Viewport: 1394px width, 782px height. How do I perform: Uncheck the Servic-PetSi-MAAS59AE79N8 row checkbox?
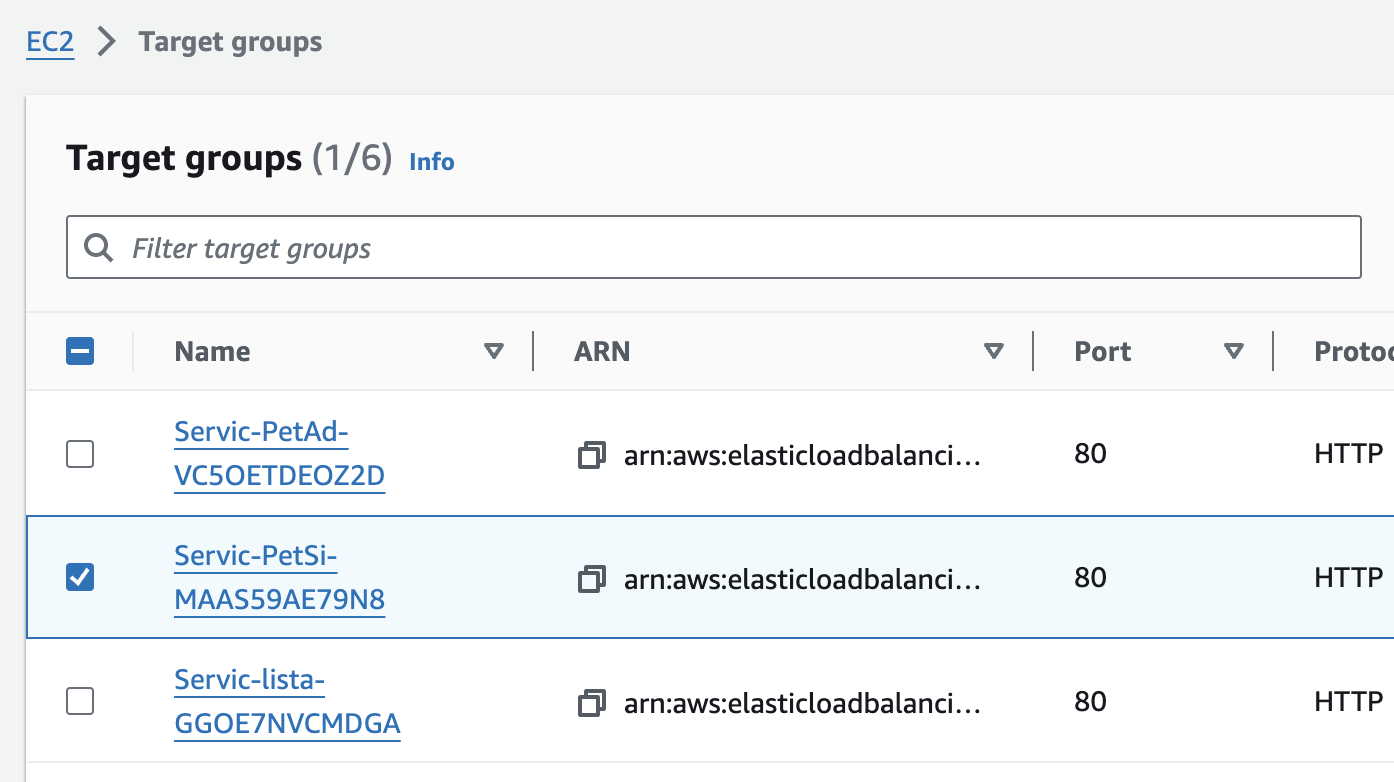point(80,578)
